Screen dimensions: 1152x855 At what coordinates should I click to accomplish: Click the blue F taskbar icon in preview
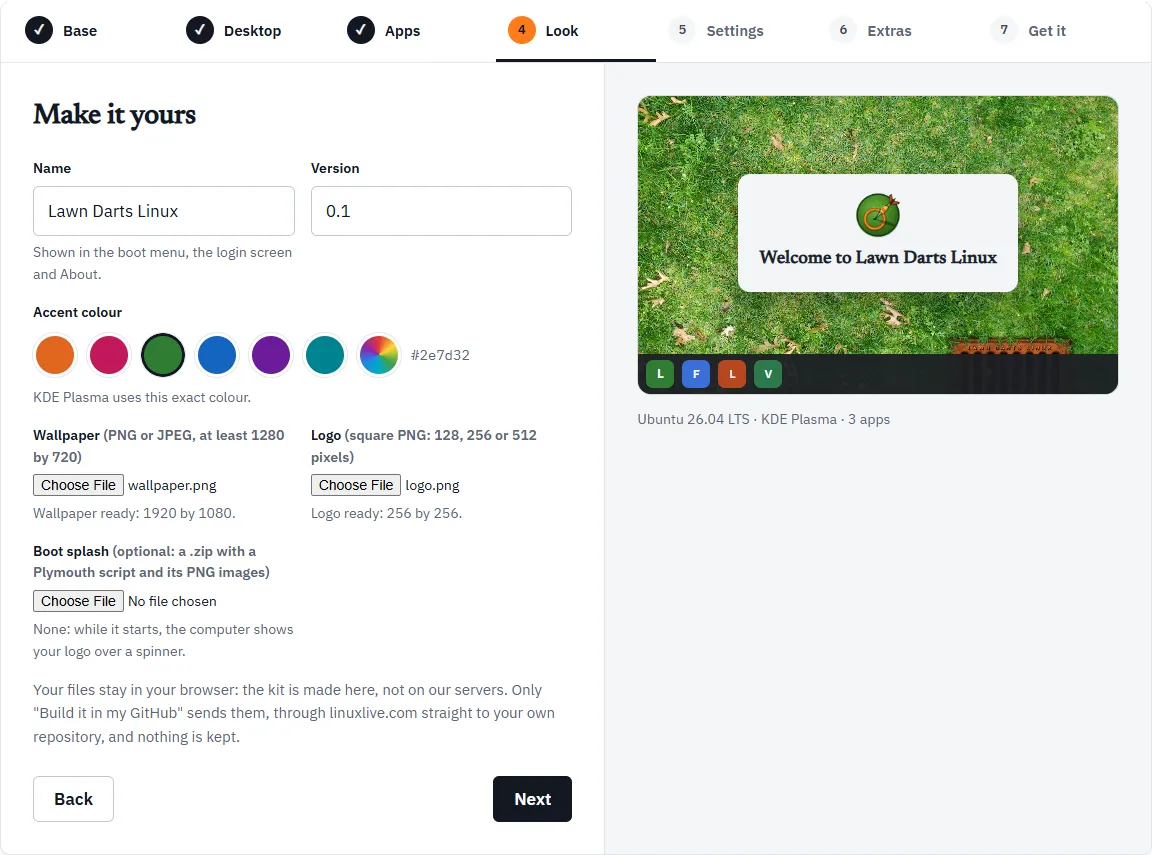[696, 374]
